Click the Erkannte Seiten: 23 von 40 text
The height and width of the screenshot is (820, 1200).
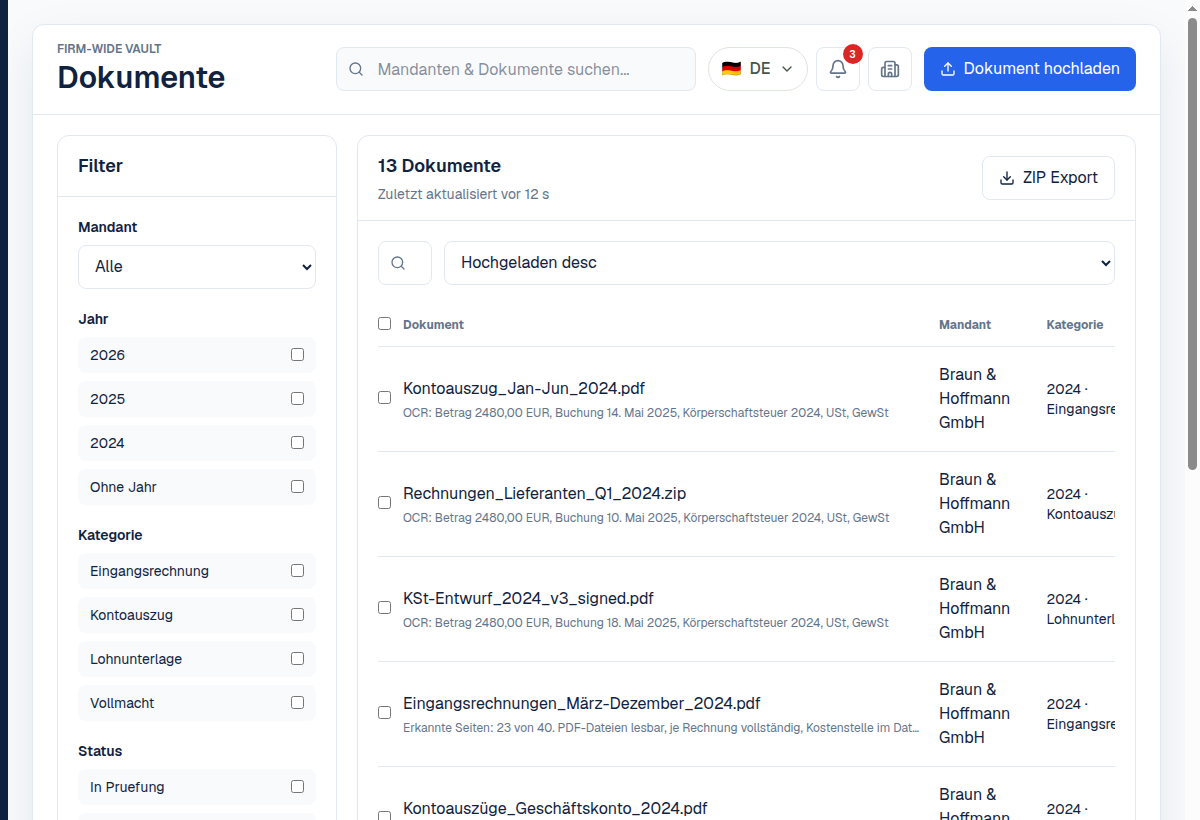click(x=661, y=728)
